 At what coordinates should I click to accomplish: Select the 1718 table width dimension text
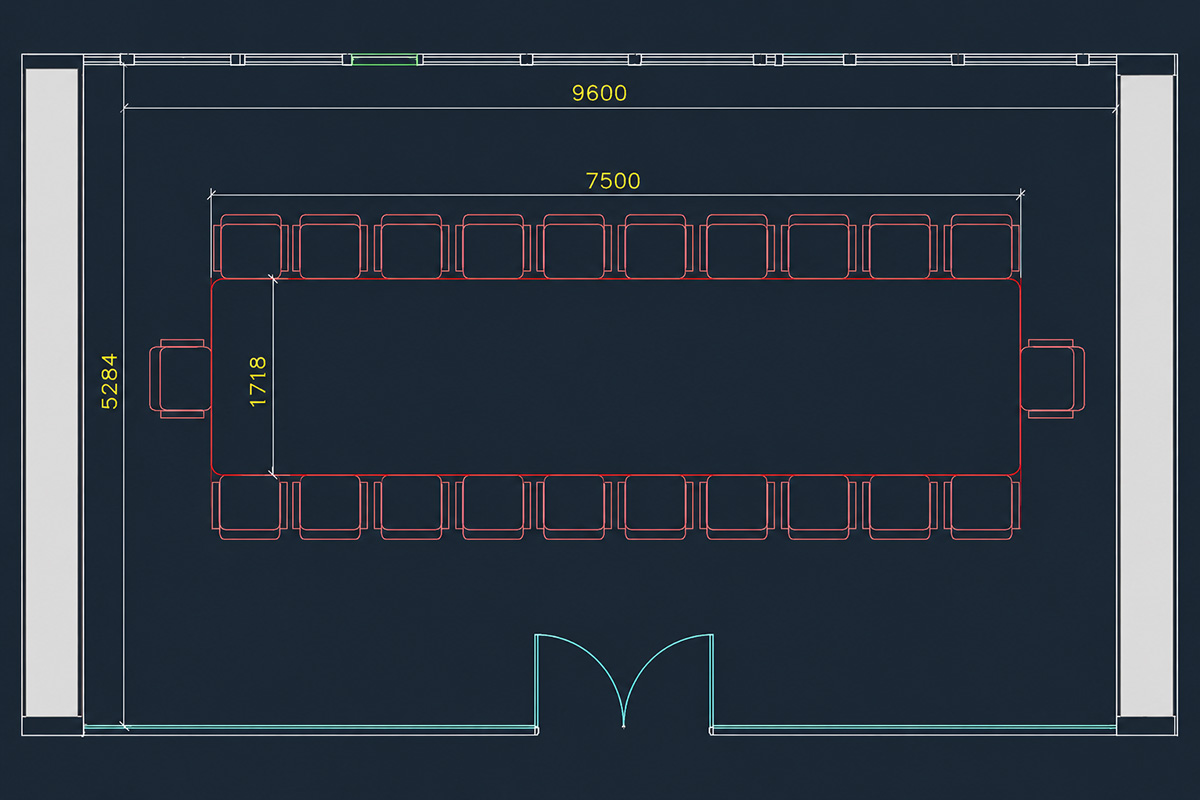(x=258, y=381)
